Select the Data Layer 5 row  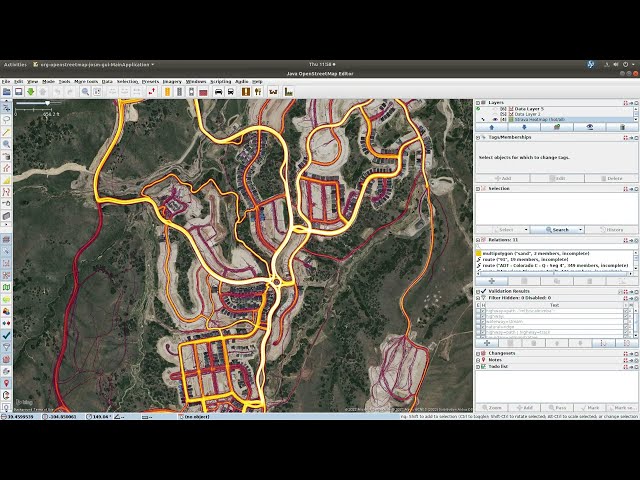[555, 109]
